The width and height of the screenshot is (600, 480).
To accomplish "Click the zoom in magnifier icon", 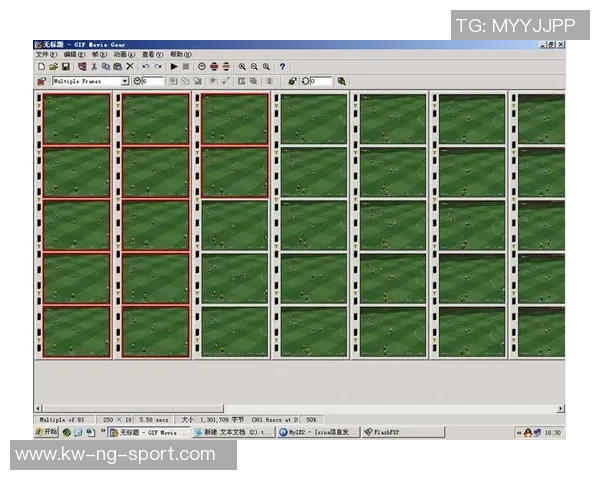I will click(x=242, y=66).
